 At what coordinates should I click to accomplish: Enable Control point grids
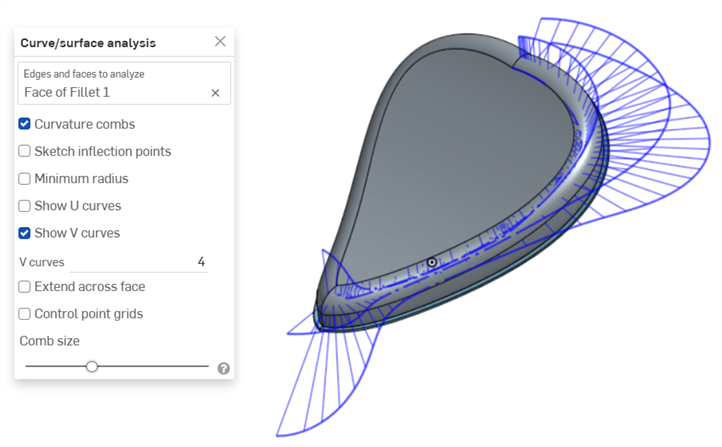pos(24,314)
